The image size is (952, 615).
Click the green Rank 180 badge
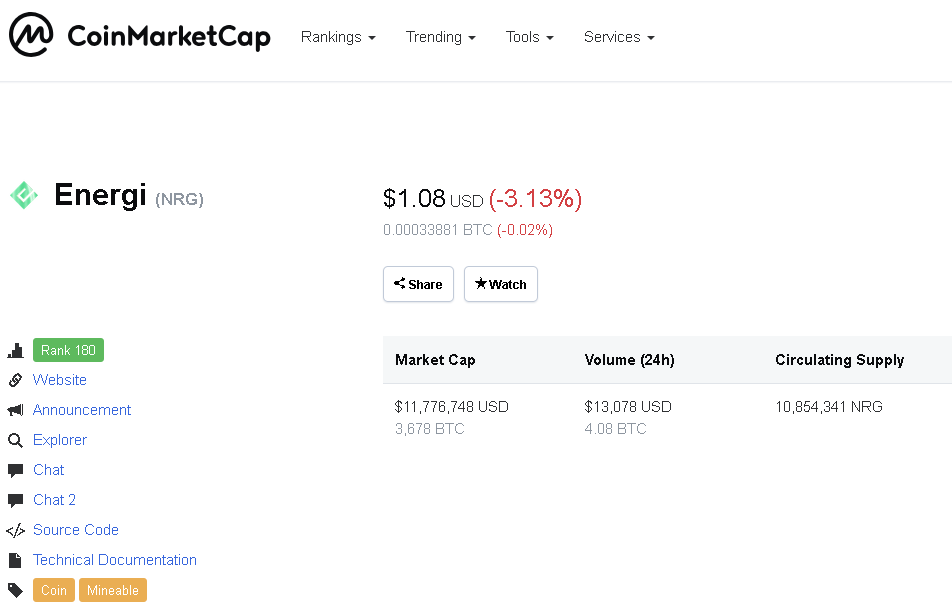[68, 350]
